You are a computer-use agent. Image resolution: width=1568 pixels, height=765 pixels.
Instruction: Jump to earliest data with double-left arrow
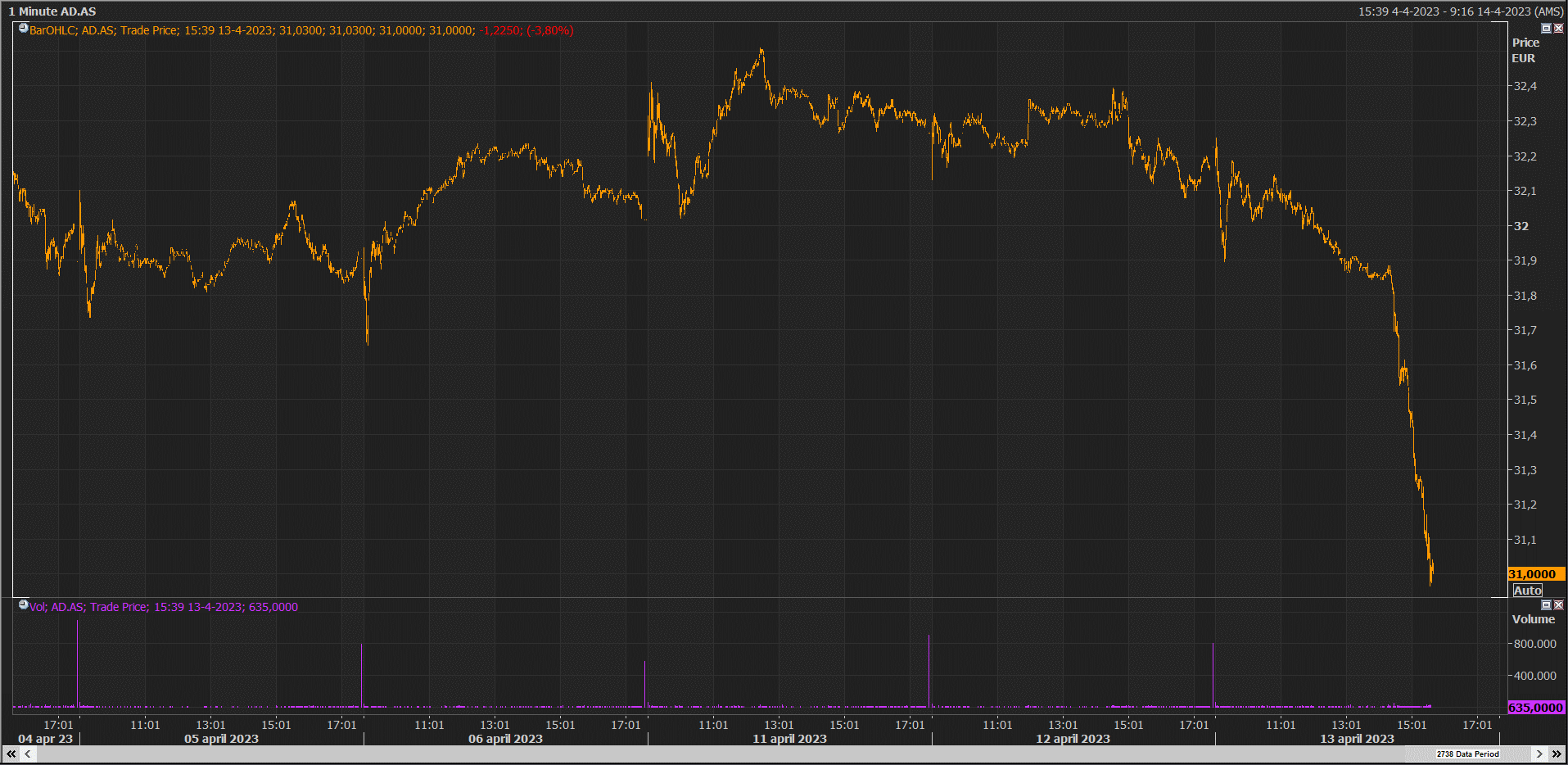[11, 754]
